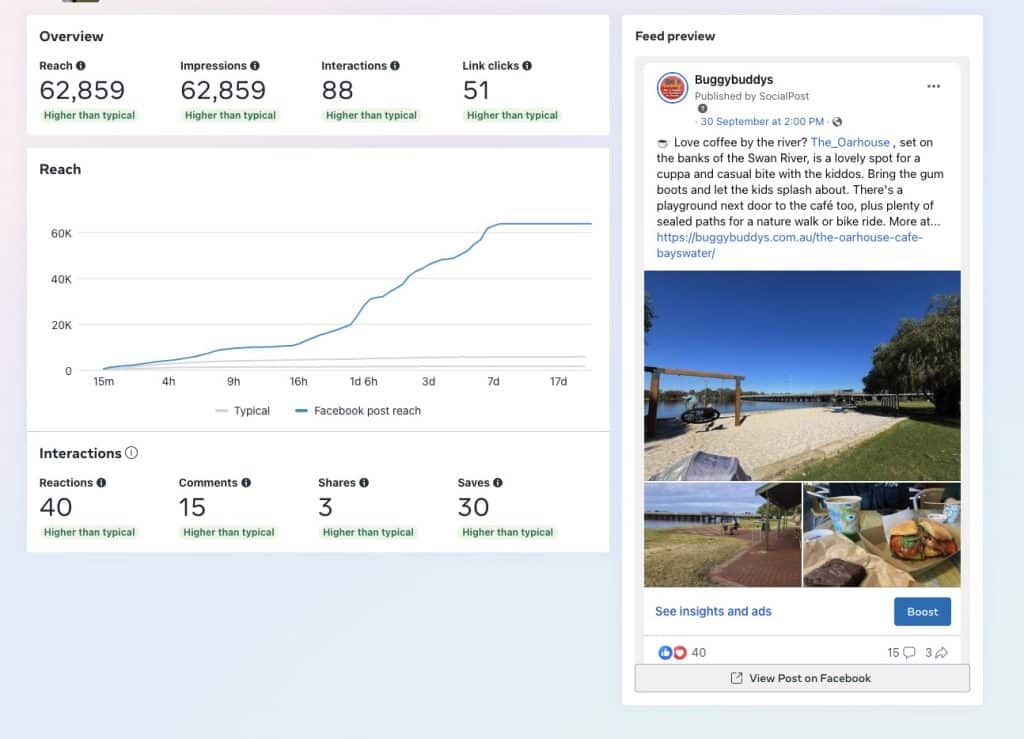Open the burger and coffee photo

[882, 535]
